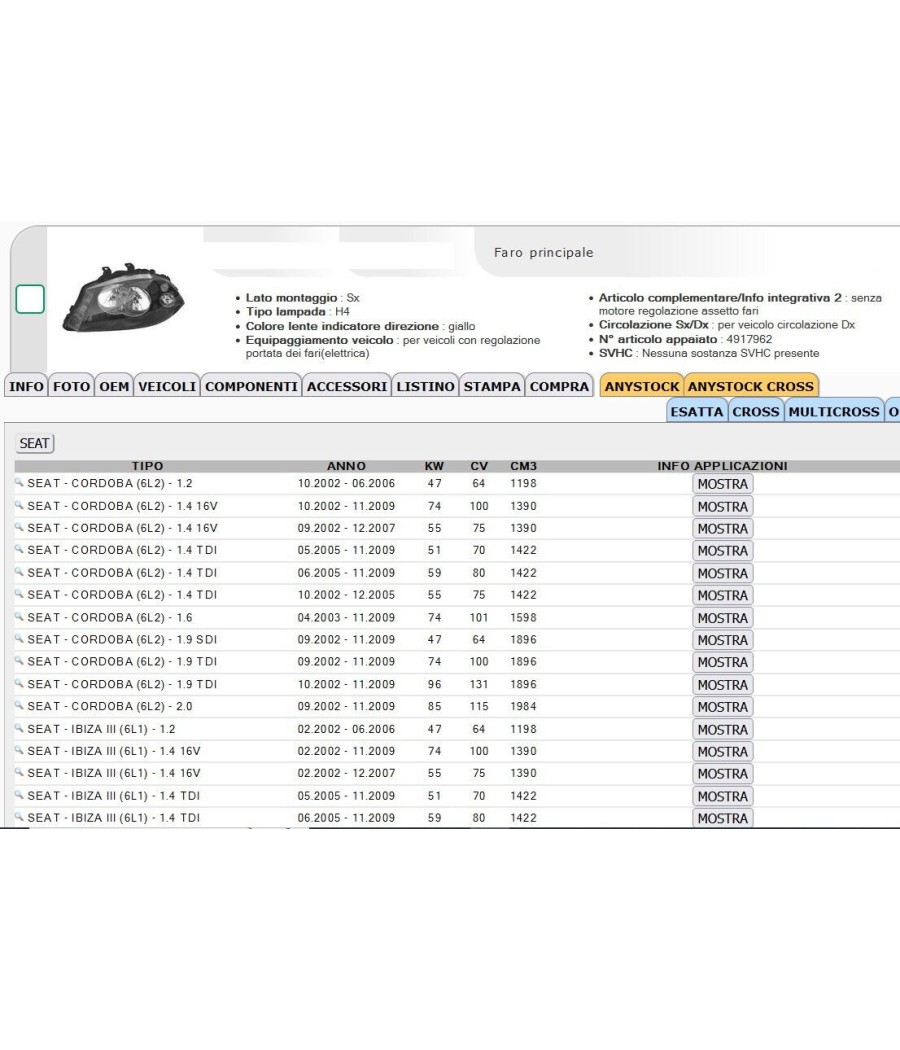Screen dimensions: 900x1050
Task: Select the blue ESATTA tab
Action: [696, 411]
